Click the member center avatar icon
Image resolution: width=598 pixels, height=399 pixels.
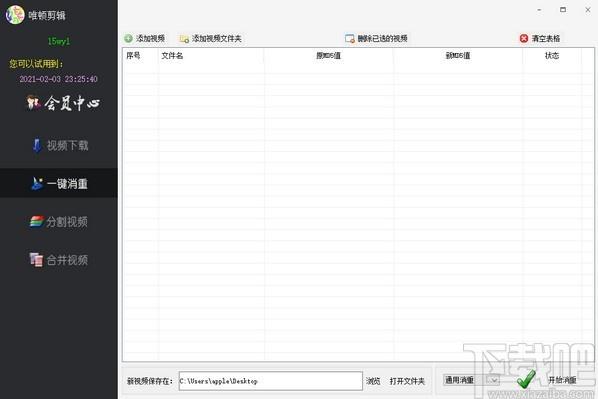33,103
